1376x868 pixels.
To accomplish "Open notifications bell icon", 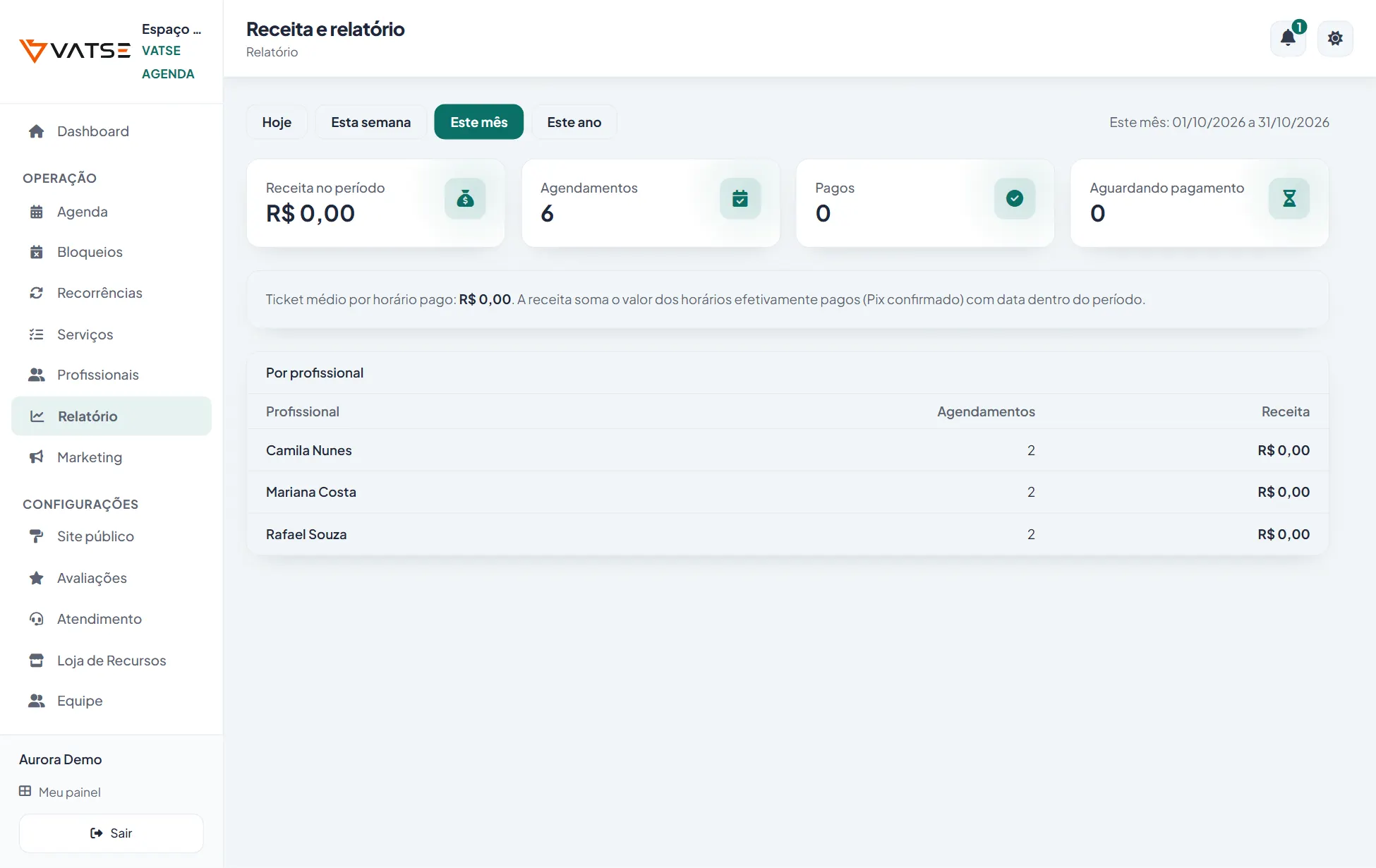I will pos(1288,38).
